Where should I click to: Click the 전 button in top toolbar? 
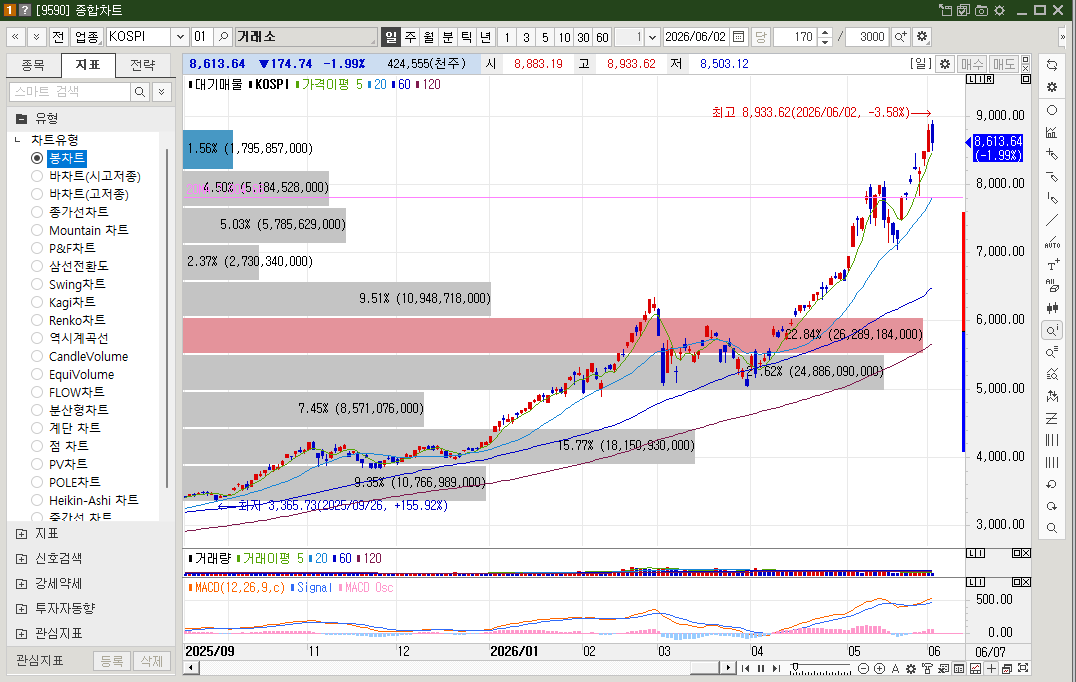(x=58, y=36)
